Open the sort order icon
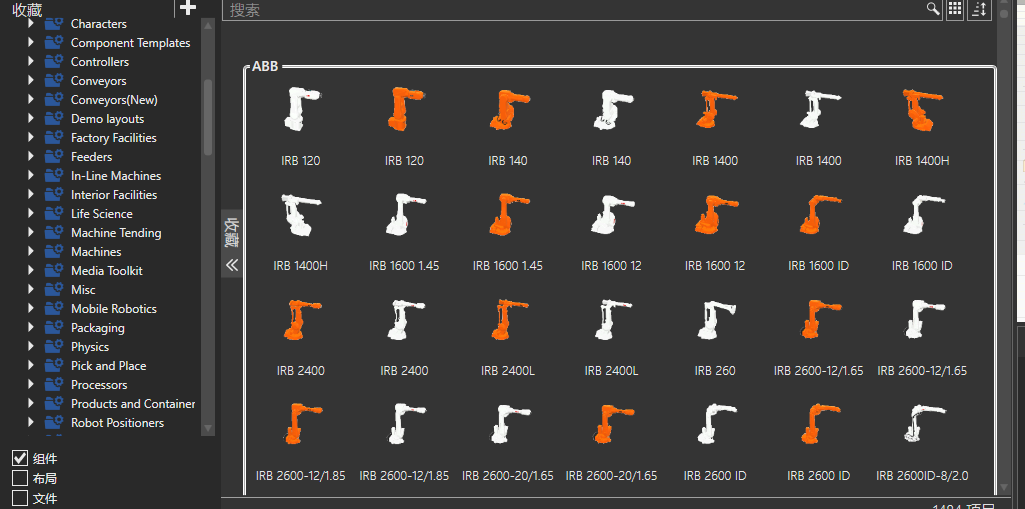Screen dimensions: 1025x509 979,8
